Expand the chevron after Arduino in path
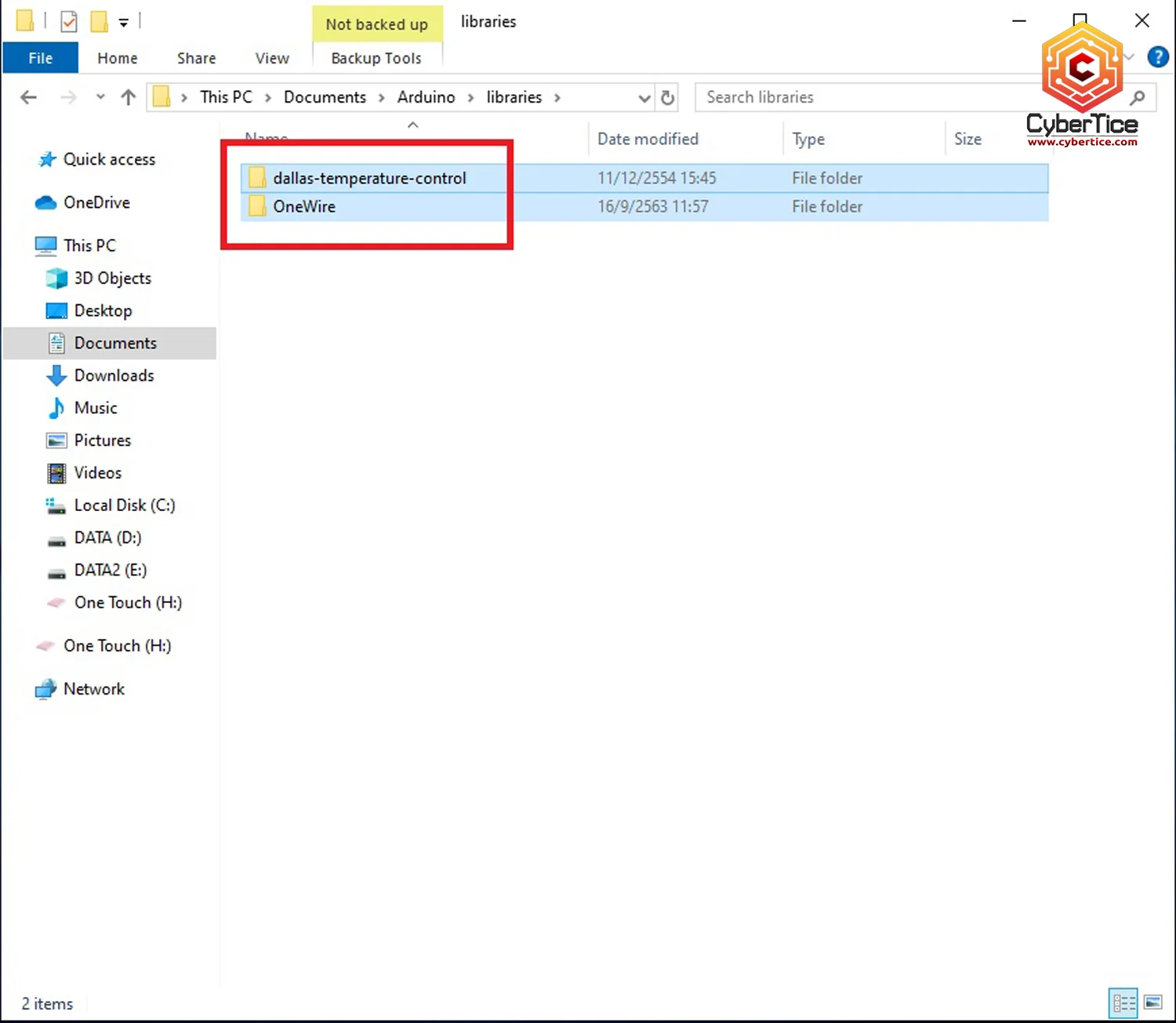 [470, 98]
